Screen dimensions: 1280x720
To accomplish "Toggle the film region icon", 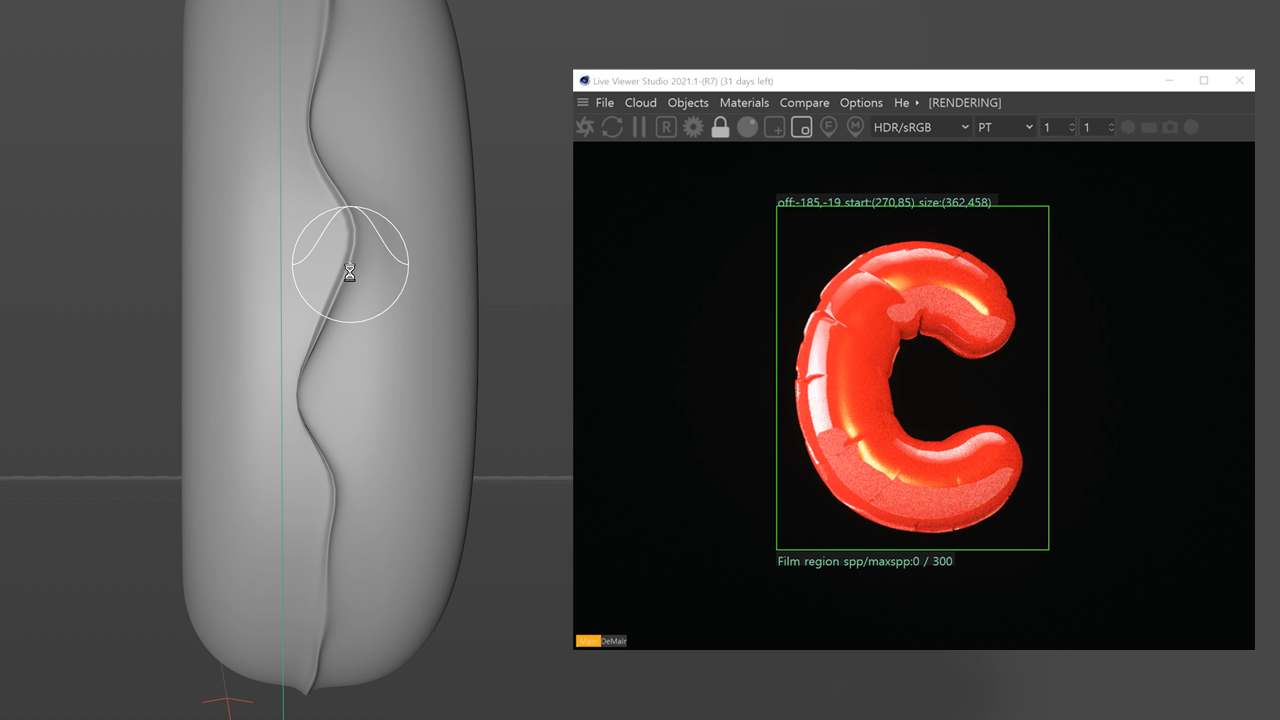I will tap(801, 127).
